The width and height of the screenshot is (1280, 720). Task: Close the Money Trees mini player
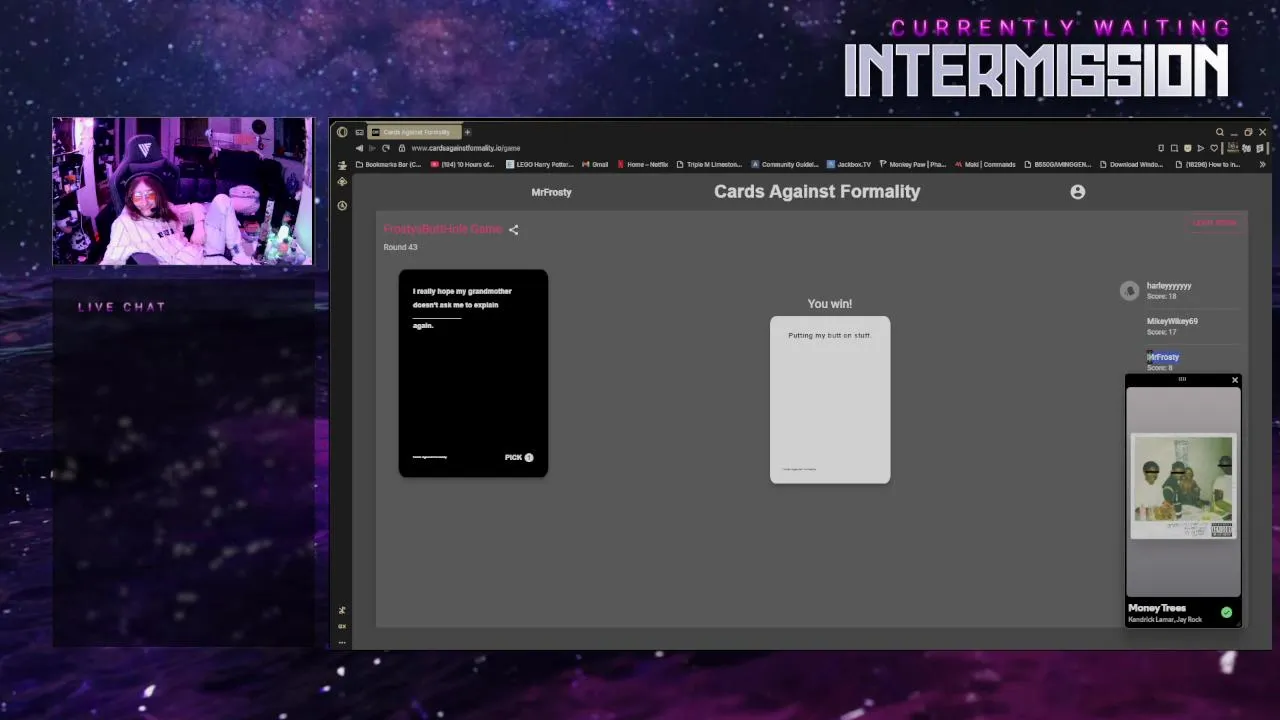[1234, 380]
